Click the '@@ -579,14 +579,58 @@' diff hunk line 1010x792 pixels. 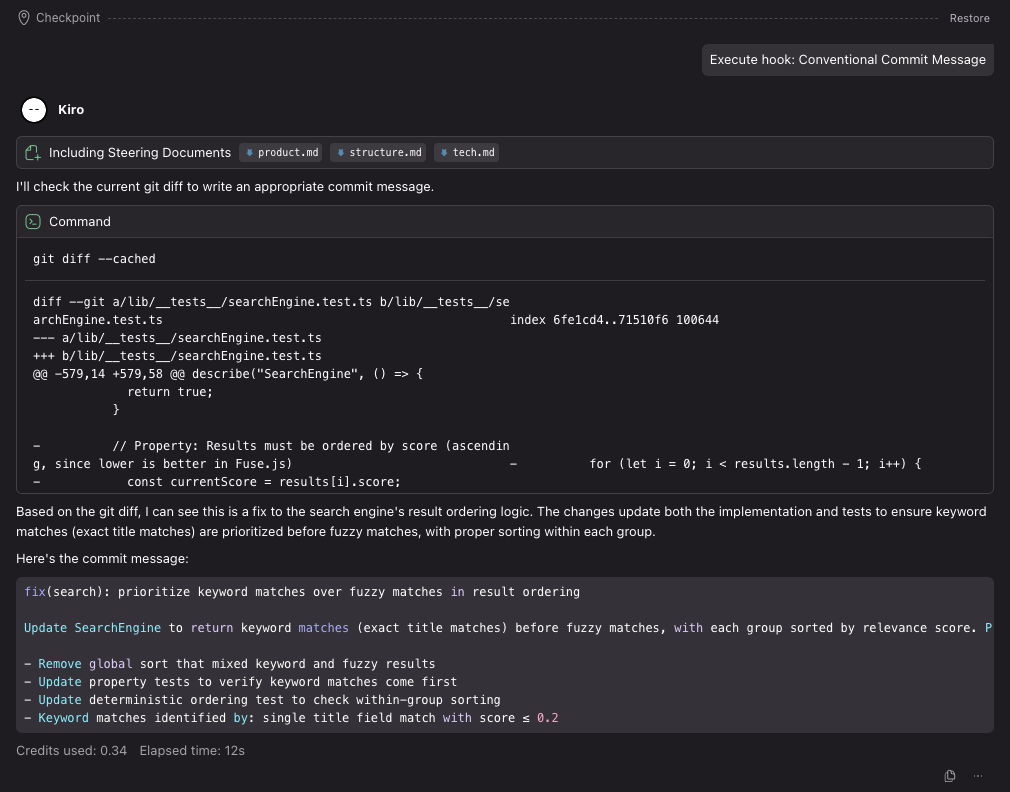tap(227, 374)
